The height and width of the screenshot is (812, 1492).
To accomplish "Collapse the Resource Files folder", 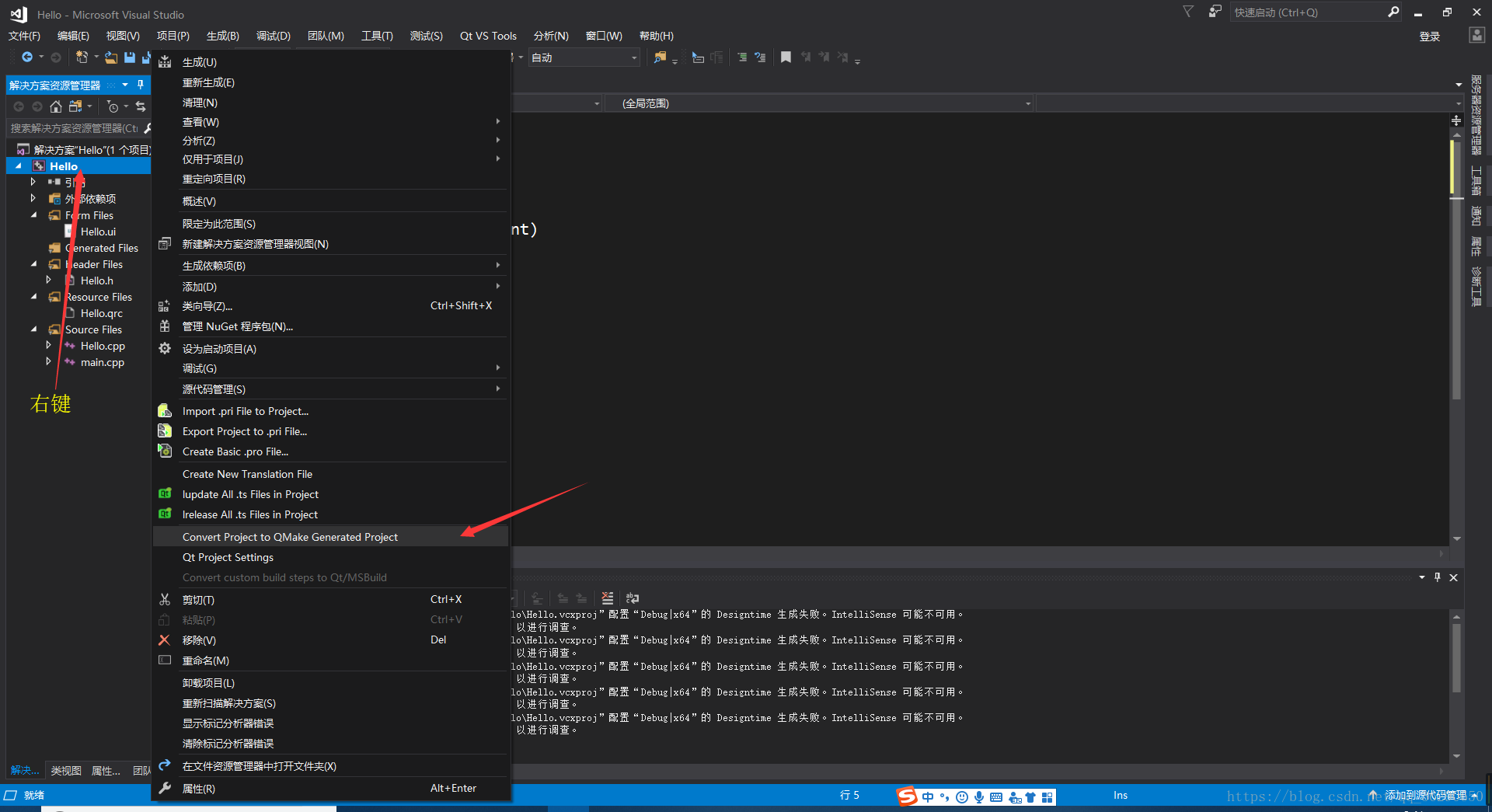I will pos(33,297).
